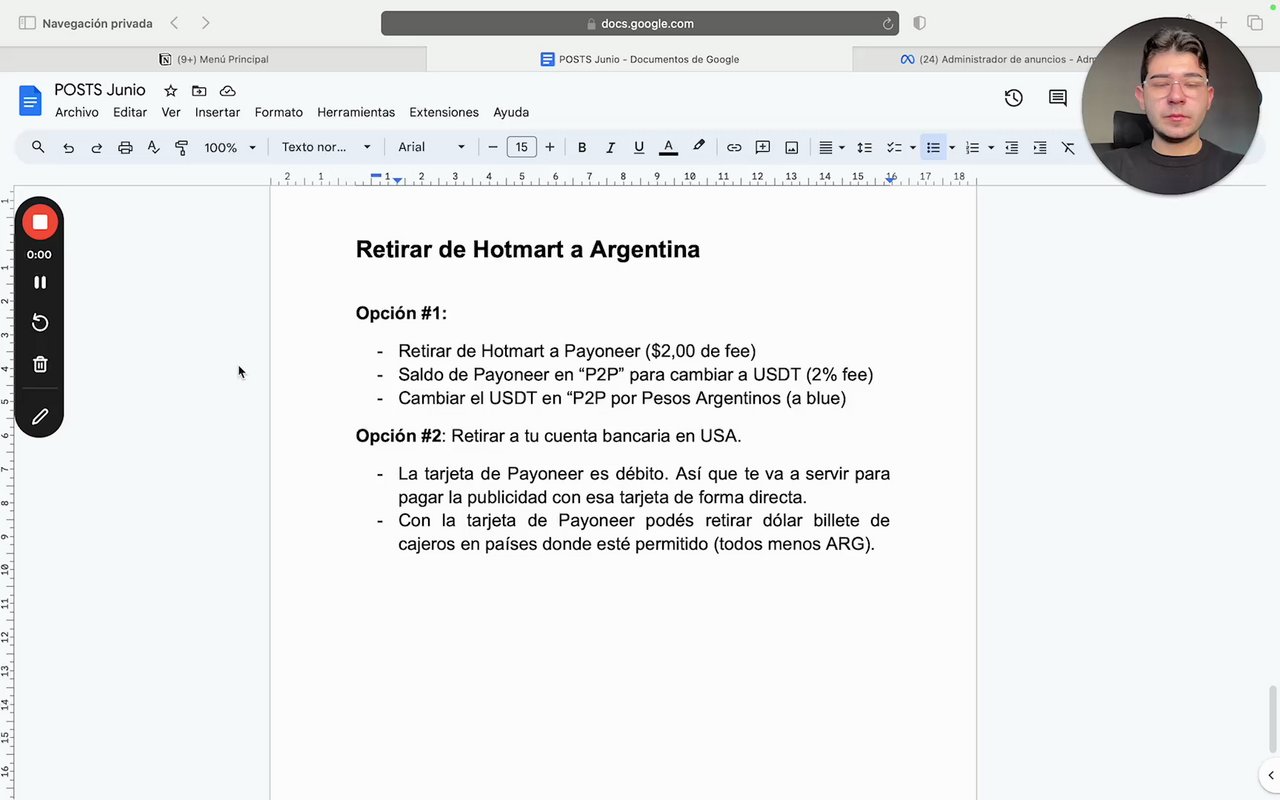The image size is (1280, 800).
Task: Toggle the bulleted list
Action: (x=932, y=147)
